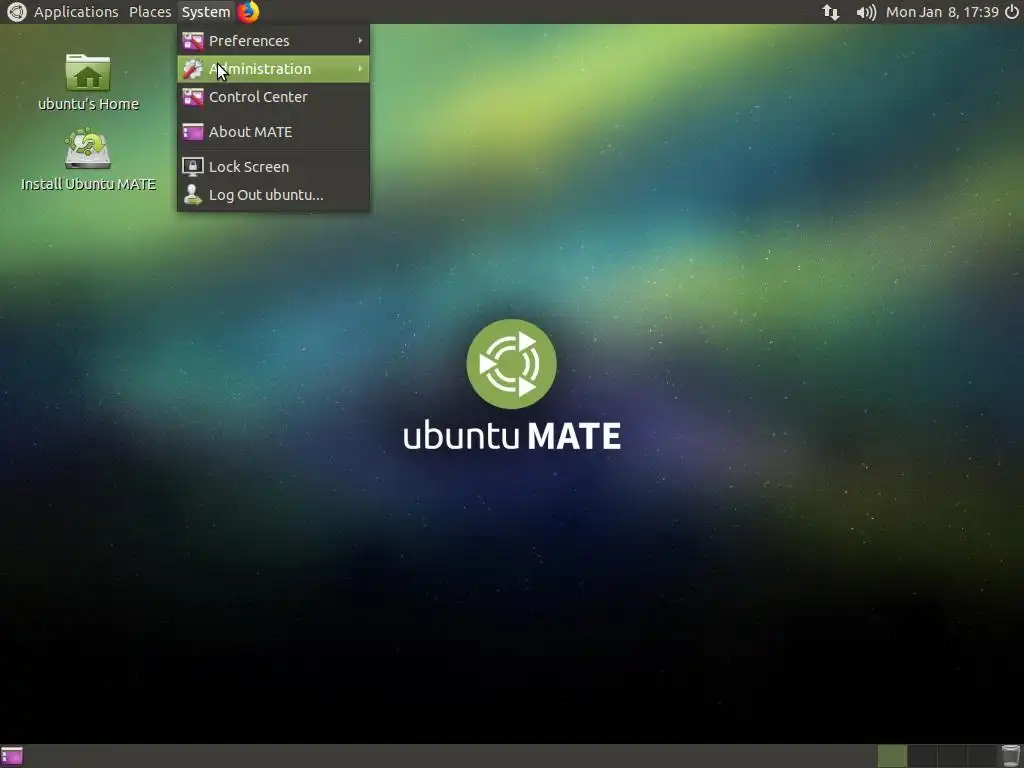Select the "Install Ubuntu MATE" label text
This screenshot has width=1024, height=768.
tap(88, 184)
